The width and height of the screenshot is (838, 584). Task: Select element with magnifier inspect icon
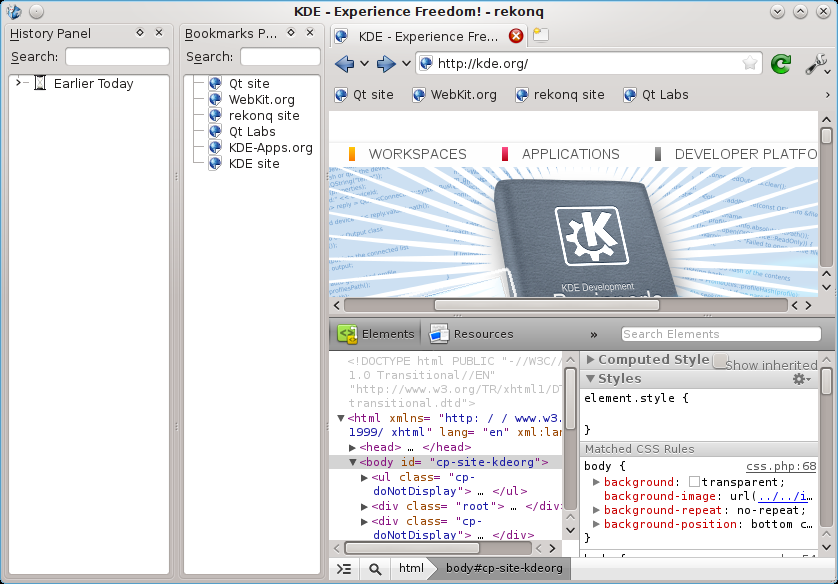coord(375,569)
